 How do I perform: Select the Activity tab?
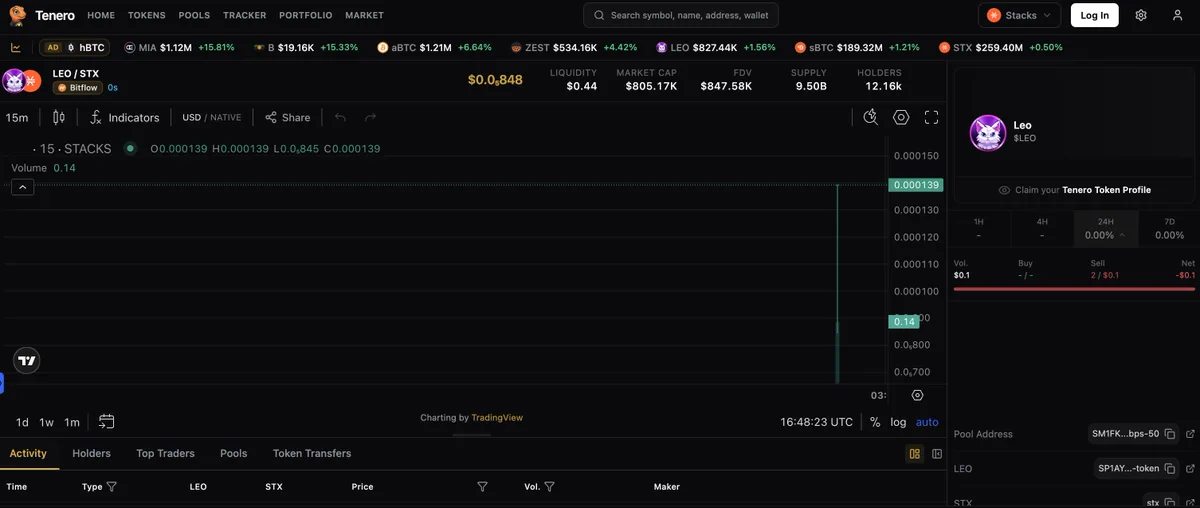pyautogui.click(x=28, y=453)
